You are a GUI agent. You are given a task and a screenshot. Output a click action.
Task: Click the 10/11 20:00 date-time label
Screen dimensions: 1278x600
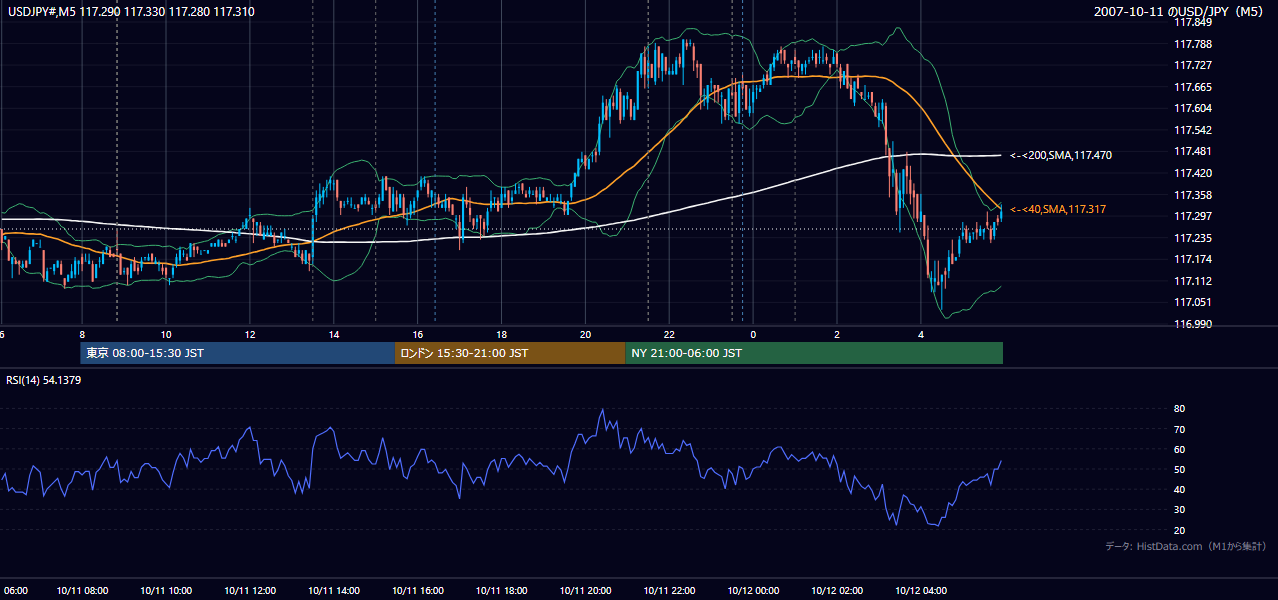coord(585,591)
